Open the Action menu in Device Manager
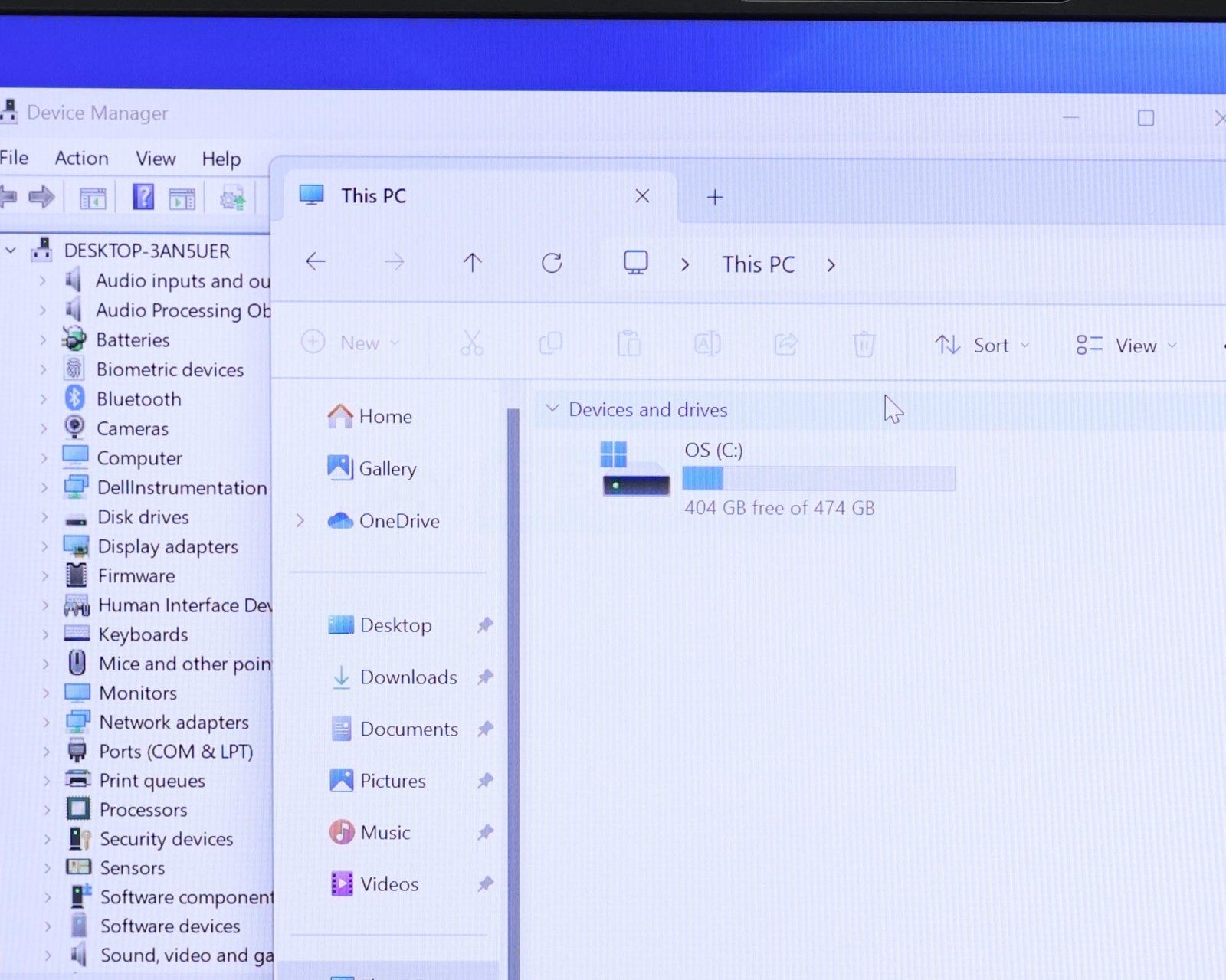 click(81, 158)
